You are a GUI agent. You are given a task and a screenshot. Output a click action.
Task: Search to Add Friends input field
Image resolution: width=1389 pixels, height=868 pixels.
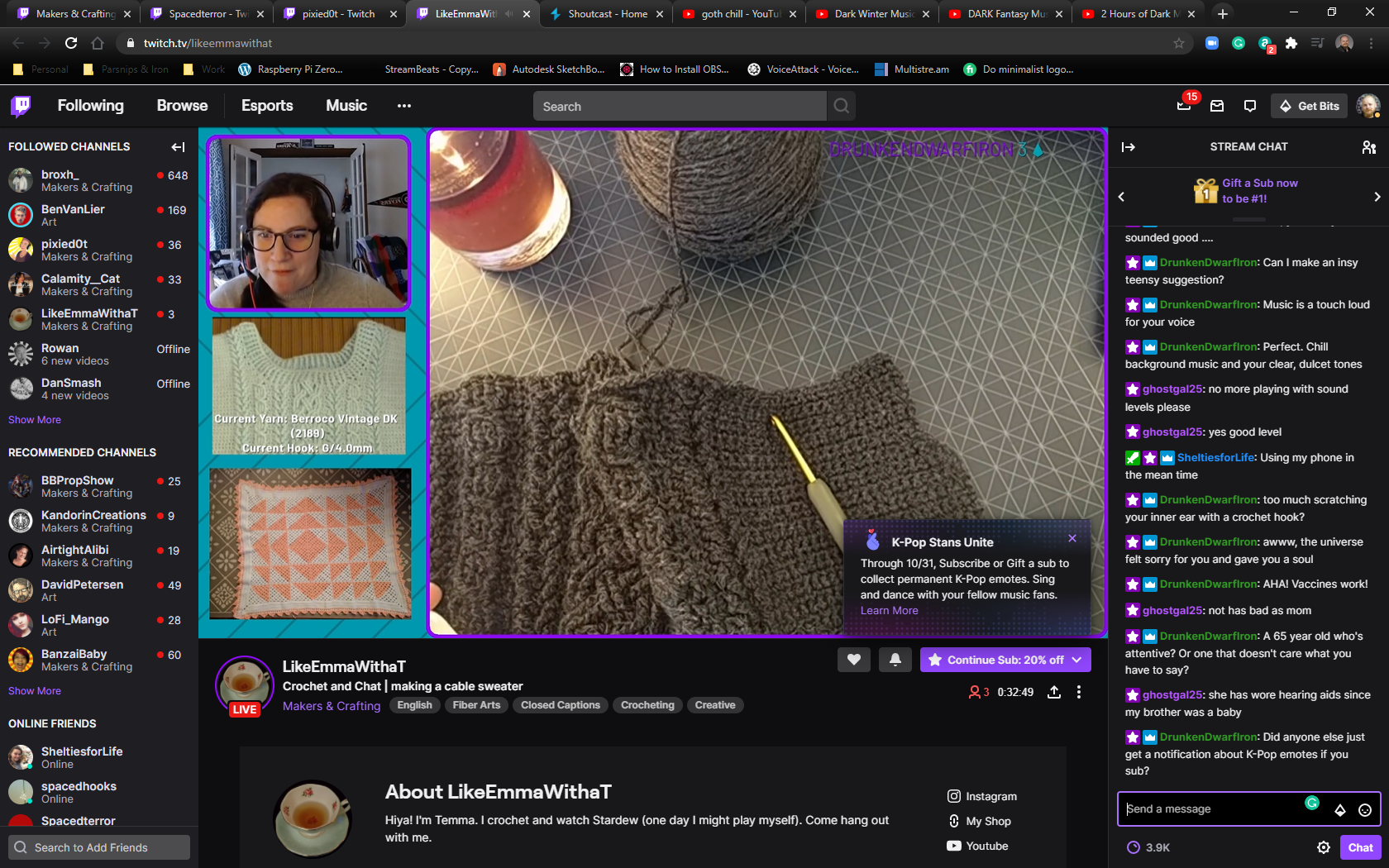pos(99,847)
